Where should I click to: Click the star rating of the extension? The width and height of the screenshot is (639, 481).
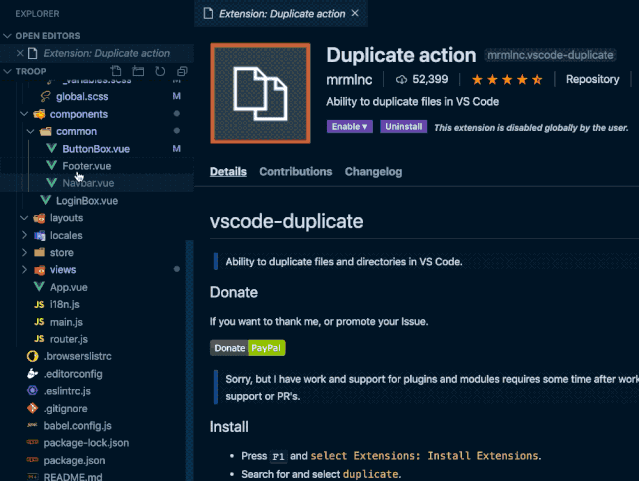pyautogui.click(x=507, y=79)
